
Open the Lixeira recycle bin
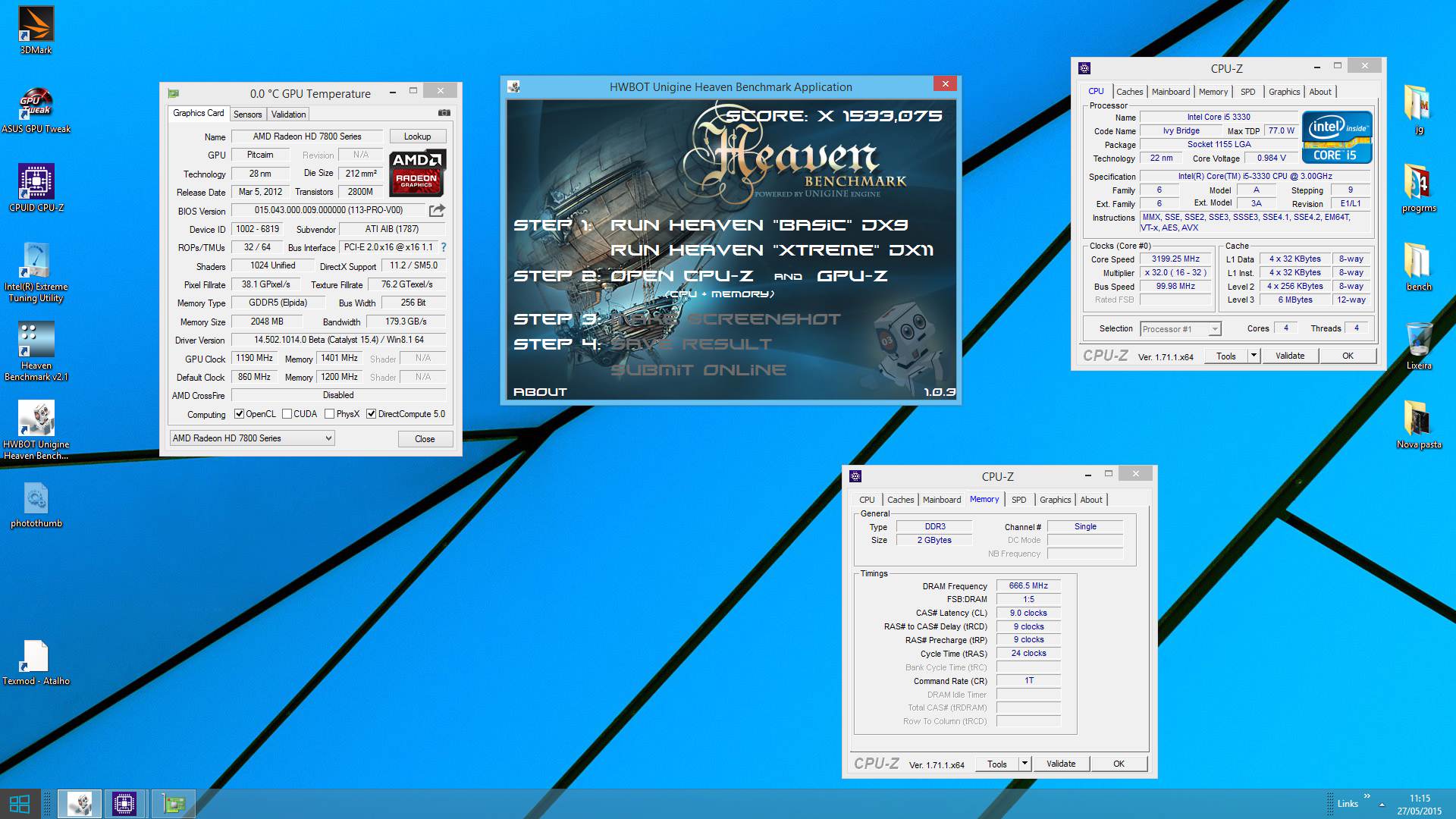click(1418, 346)
